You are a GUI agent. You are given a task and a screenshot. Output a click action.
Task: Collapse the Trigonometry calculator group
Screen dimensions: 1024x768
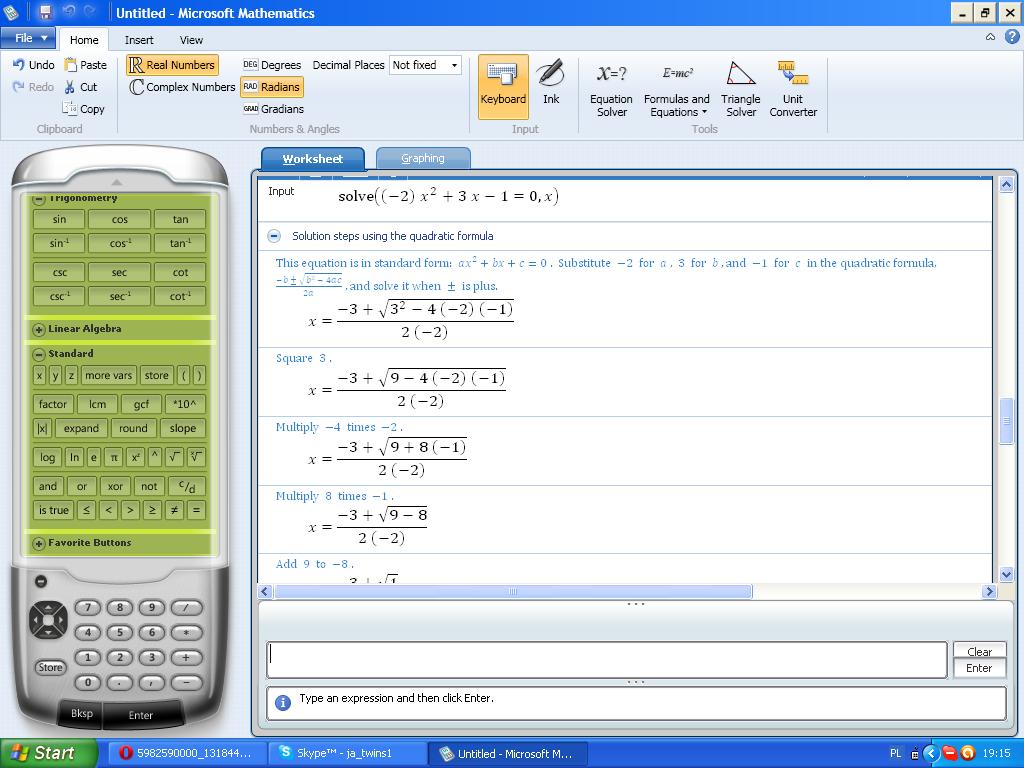pos(39,199)
